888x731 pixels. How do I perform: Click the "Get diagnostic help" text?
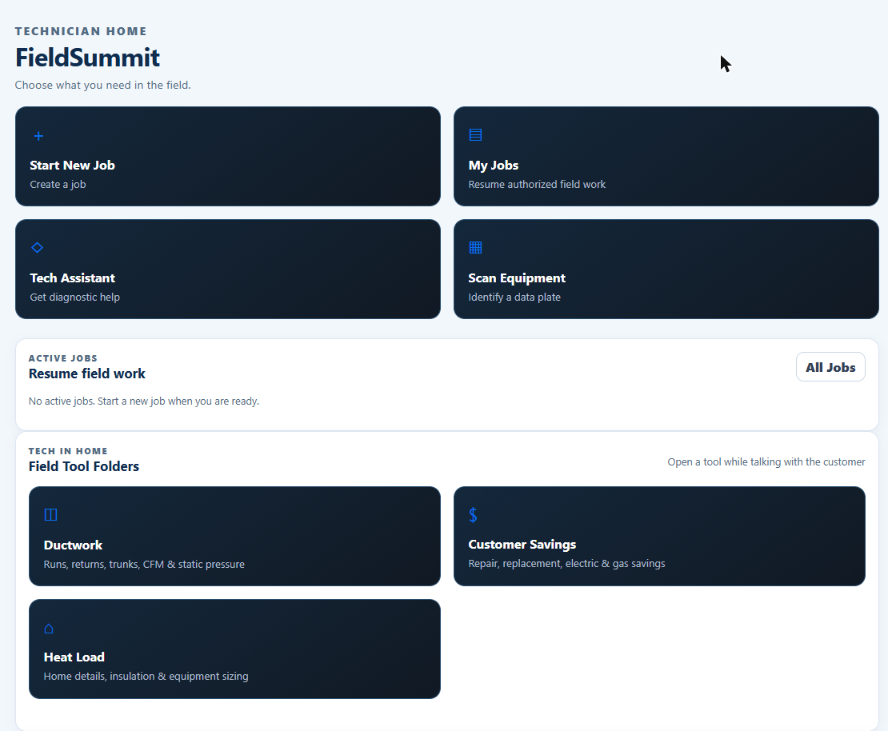click(x=75, y=297)
